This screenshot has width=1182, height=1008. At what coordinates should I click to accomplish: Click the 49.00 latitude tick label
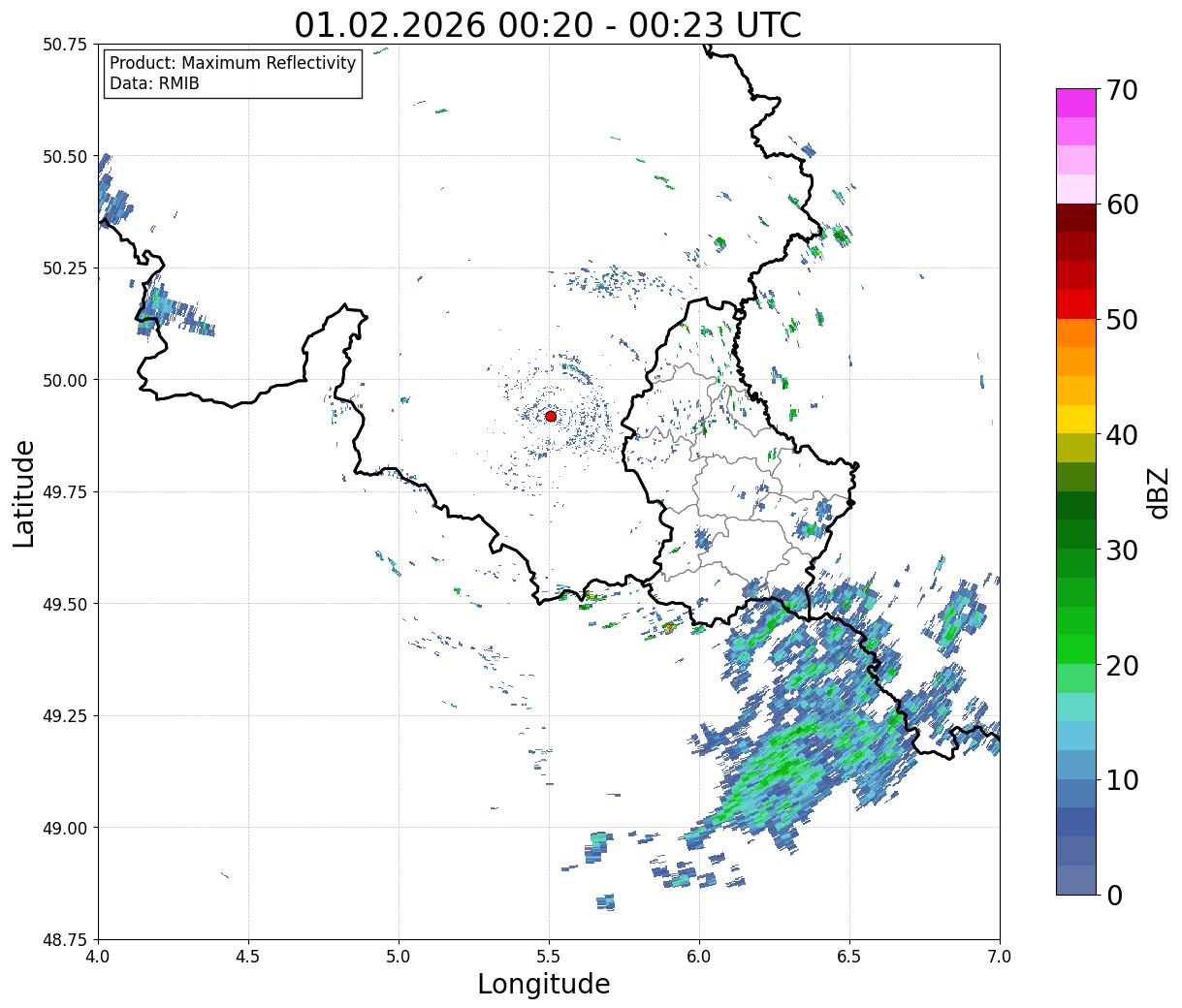click(65, 828)
